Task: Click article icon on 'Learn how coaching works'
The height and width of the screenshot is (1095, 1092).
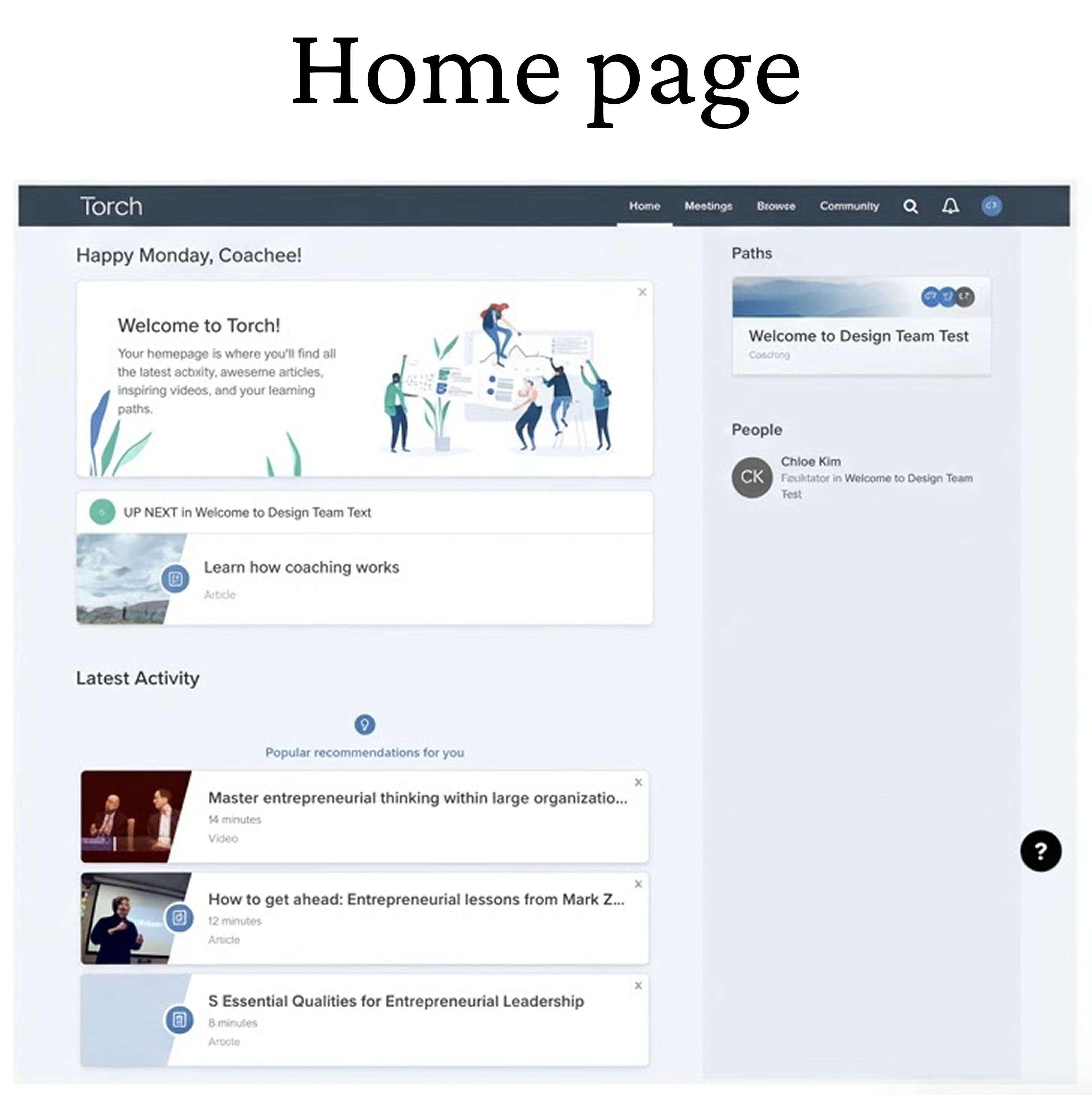Action: (175, 579)
